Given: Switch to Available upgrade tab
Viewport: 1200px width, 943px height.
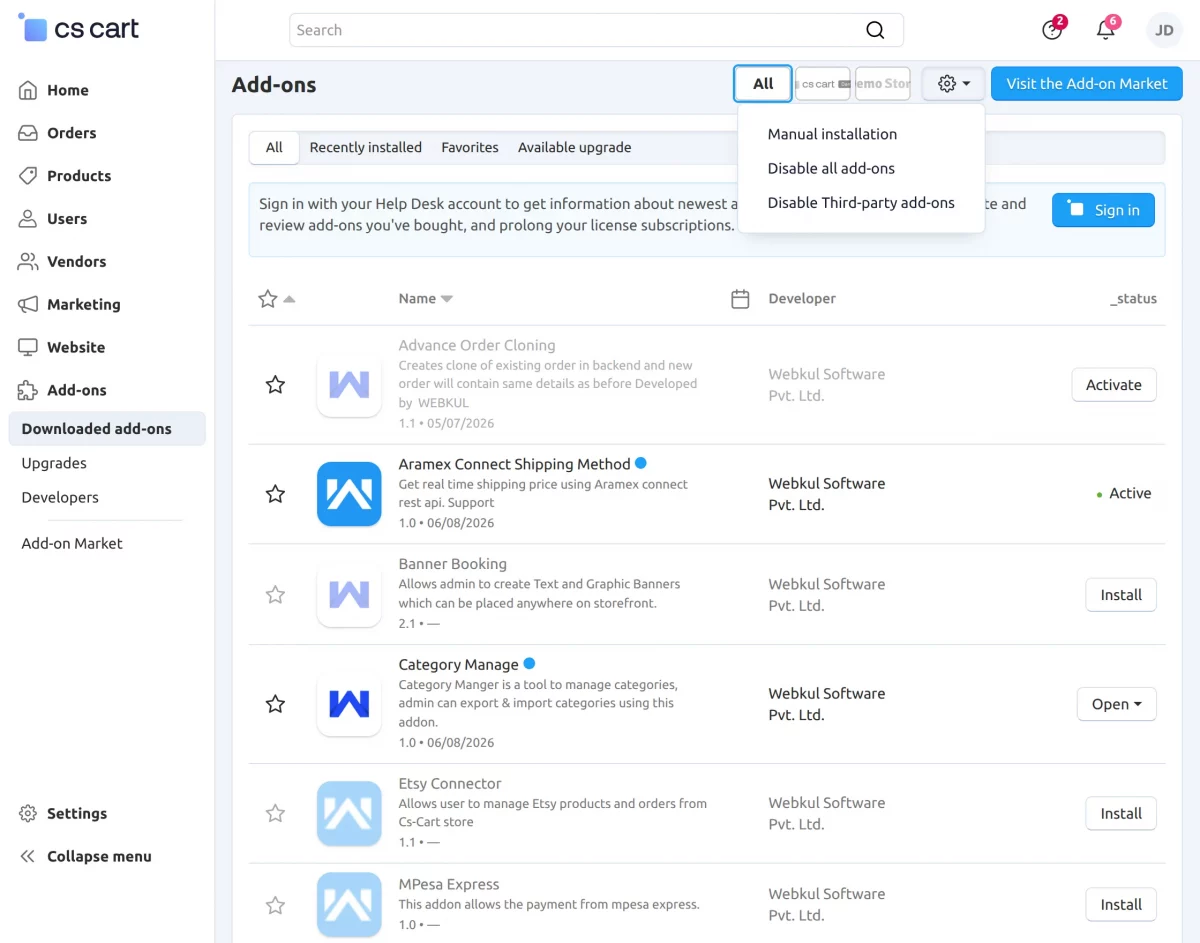Looking at the screenshot, I should point(575,148).
